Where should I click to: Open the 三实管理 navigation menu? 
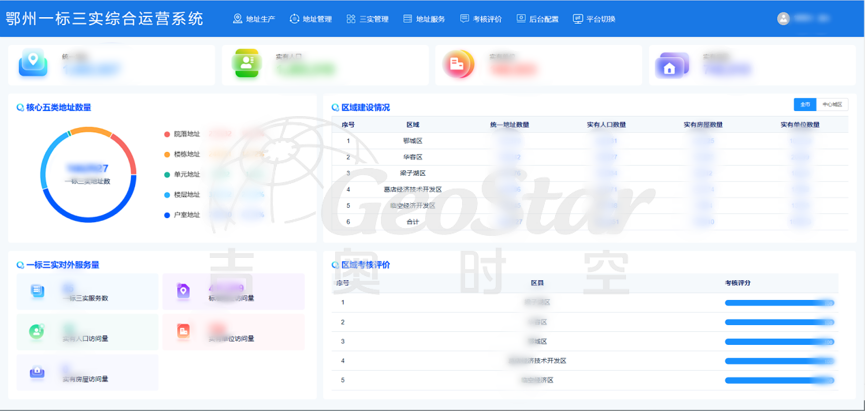click(x=367, y=19)
